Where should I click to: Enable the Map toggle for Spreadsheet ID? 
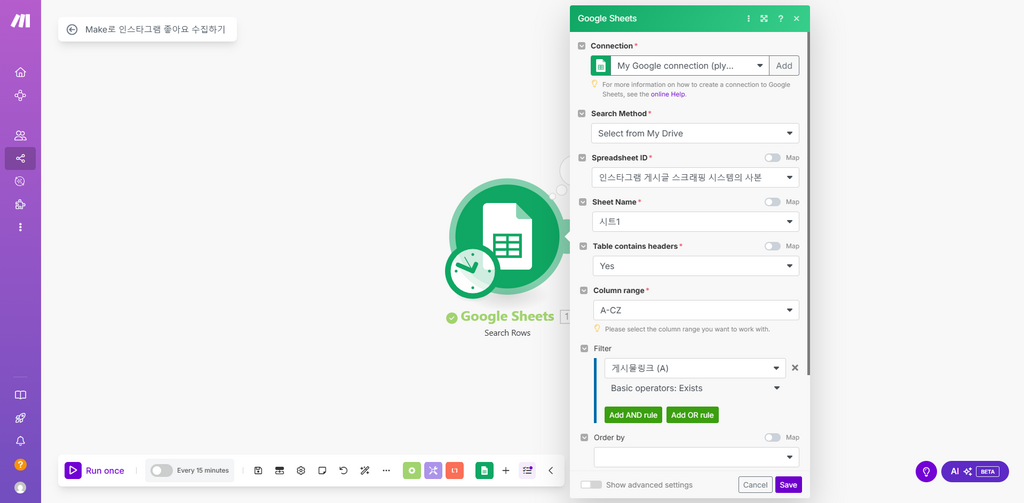pos(773,157)
